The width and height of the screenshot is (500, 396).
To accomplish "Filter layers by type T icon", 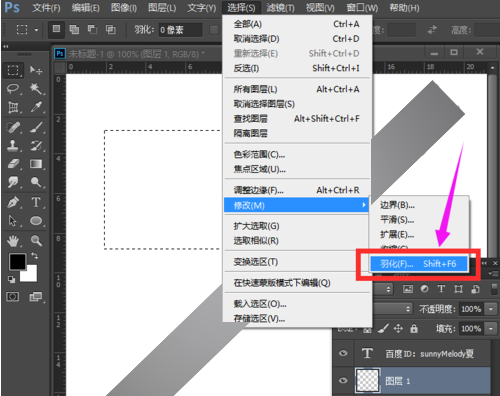I will coord(441,289).
